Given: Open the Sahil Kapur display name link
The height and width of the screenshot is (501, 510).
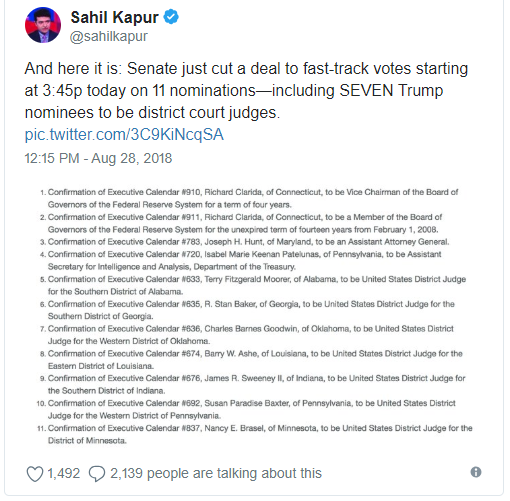Looking at the screenshot, I should [114, 17].
